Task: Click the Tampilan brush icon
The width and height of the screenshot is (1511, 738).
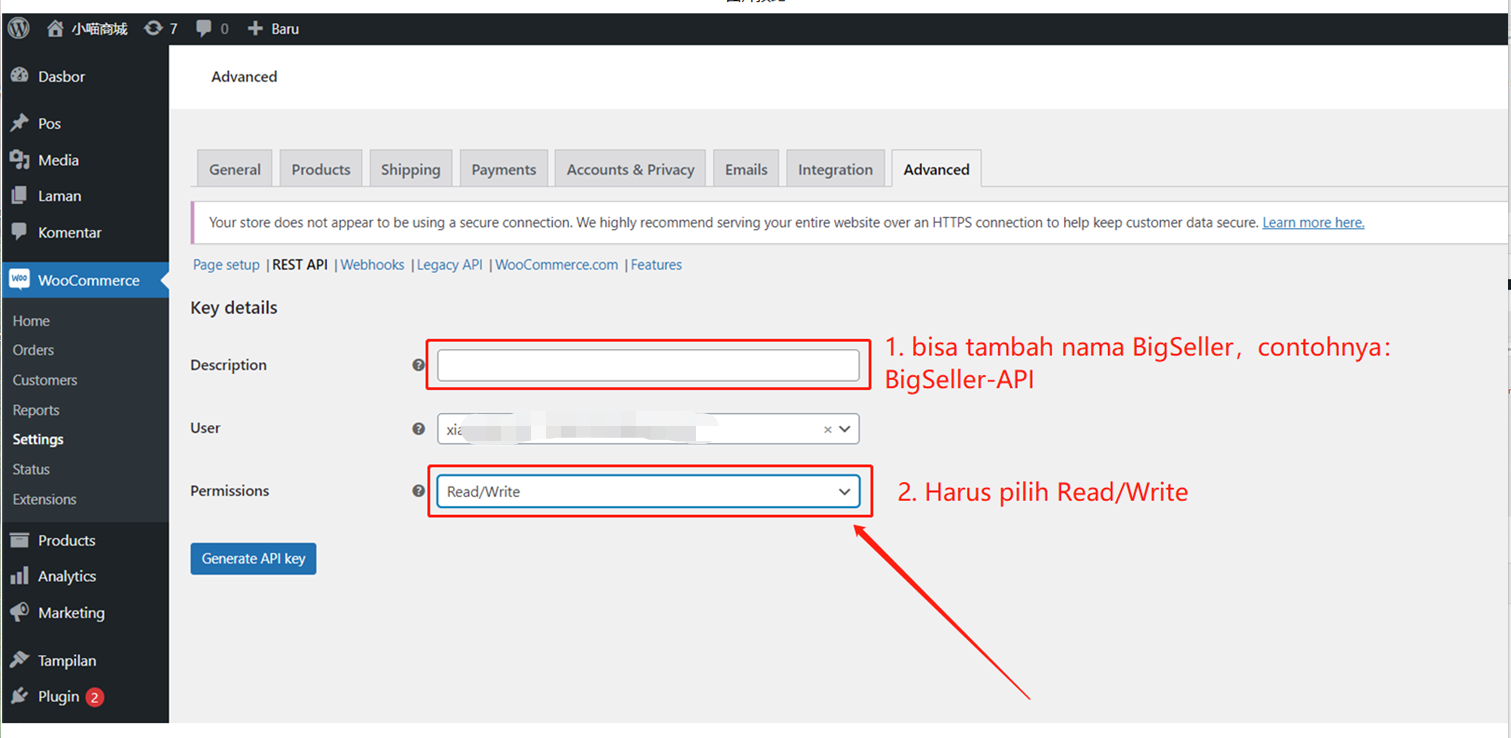Action: point(19,660)
